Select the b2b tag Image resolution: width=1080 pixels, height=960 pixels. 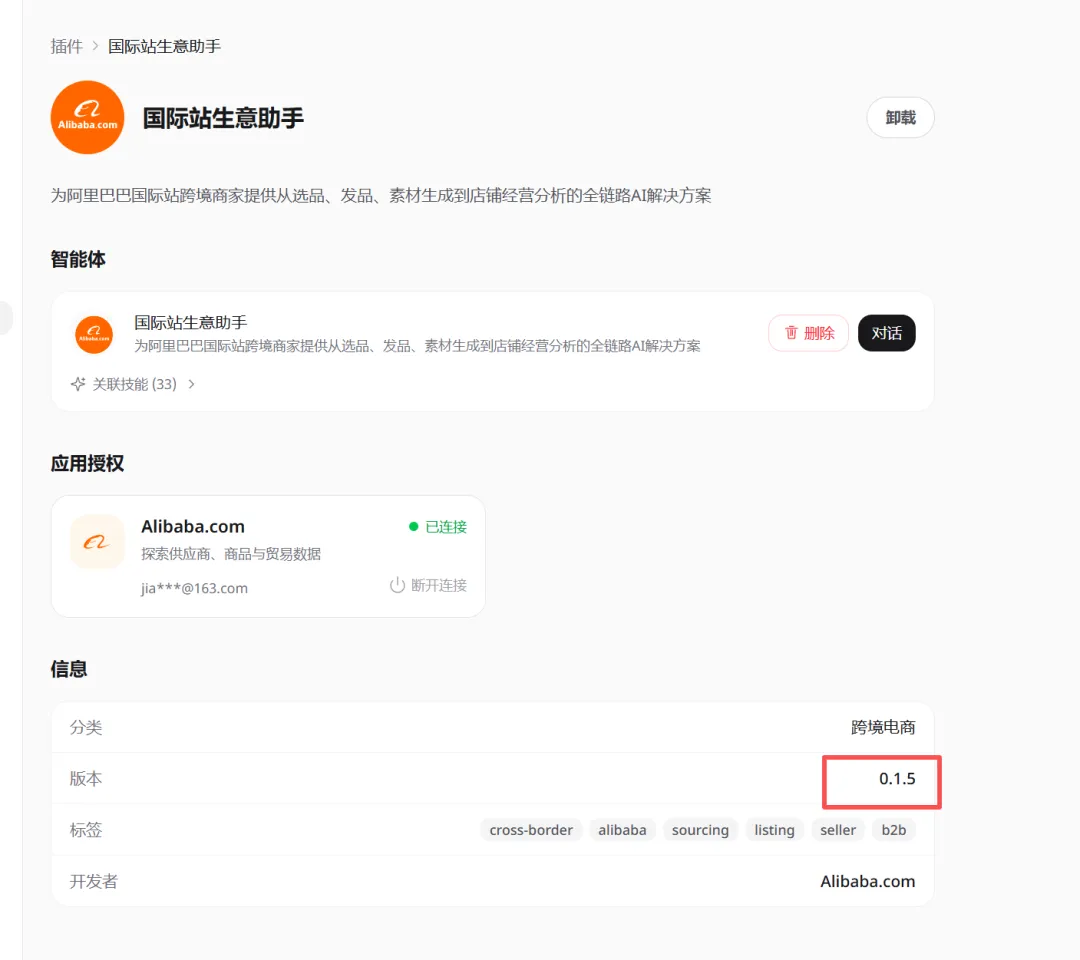click(893, 830)
